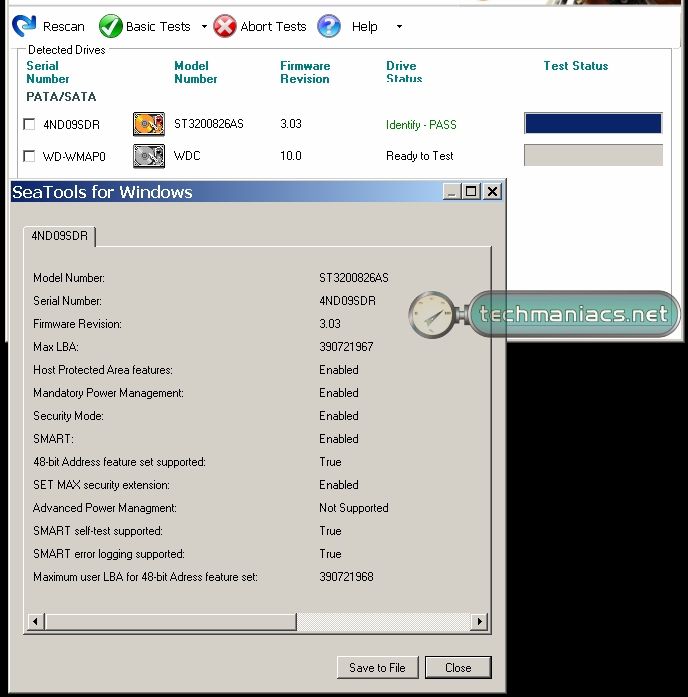Click the Maximum user LBA value 390721968
The height and width of the screenshot is (697, 688).
[346, 577]
